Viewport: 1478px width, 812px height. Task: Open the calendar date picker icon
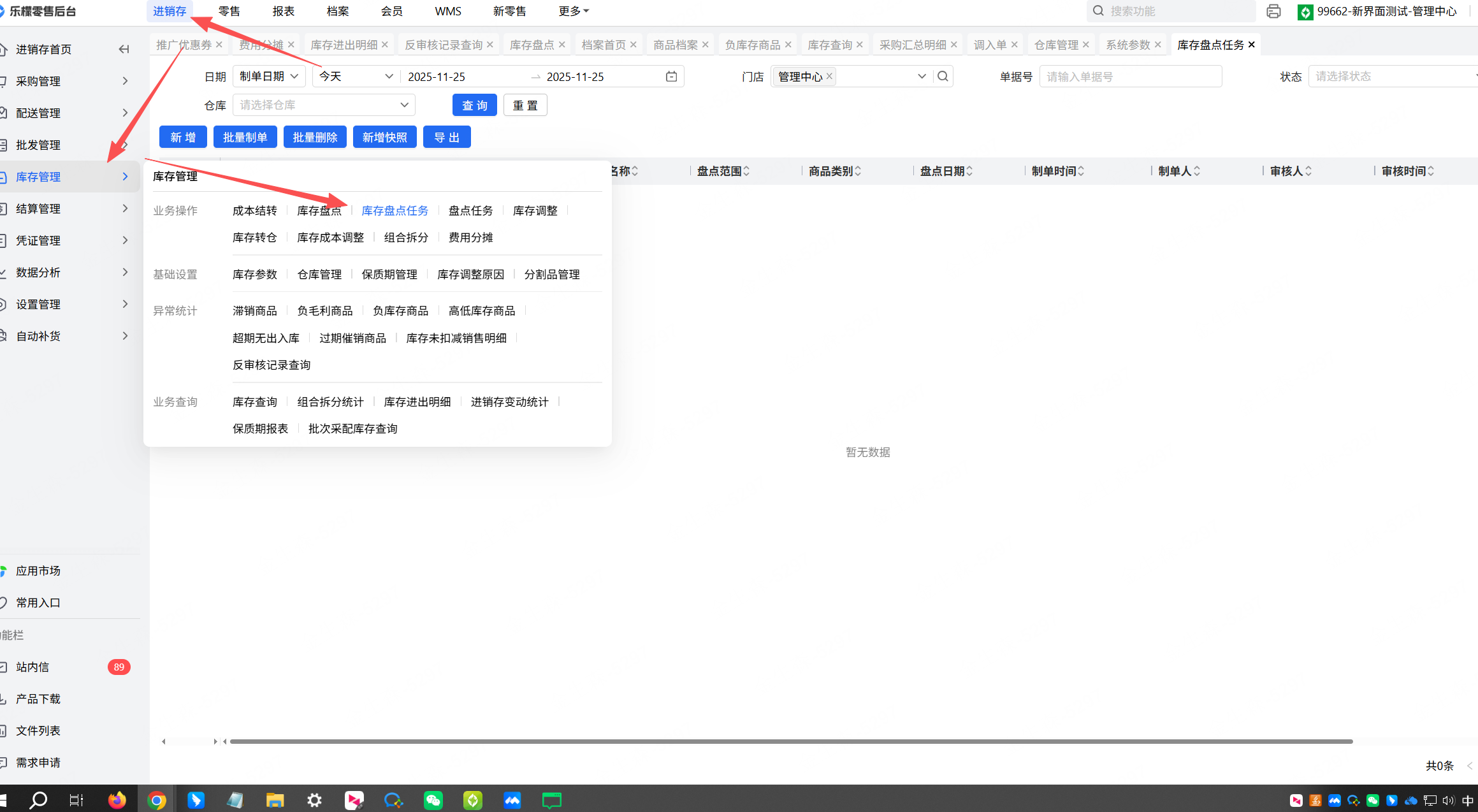(x=671, y=76)
